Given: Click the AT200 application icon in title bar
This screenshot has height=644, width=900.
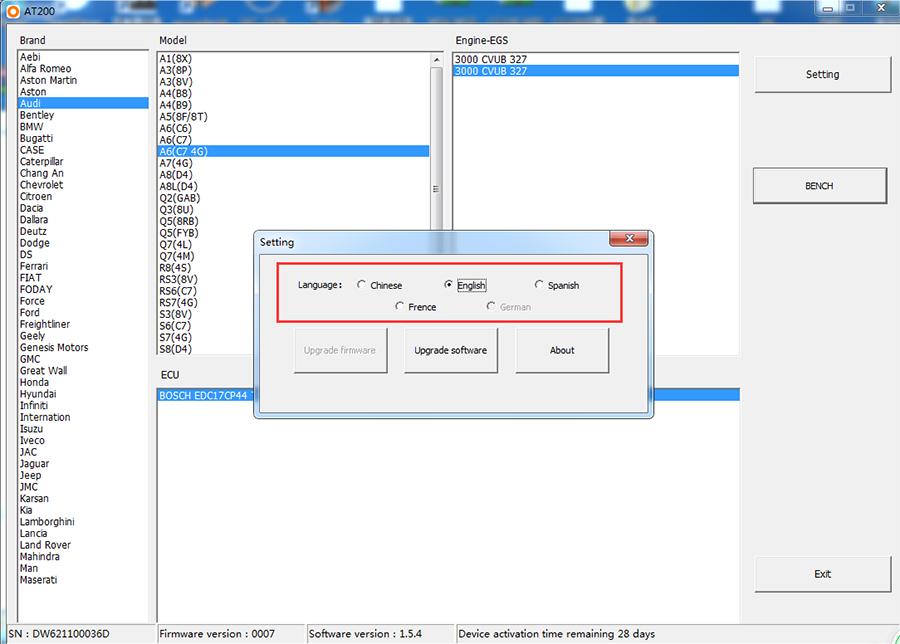Looking at the screenshot, I should (12, 11).
